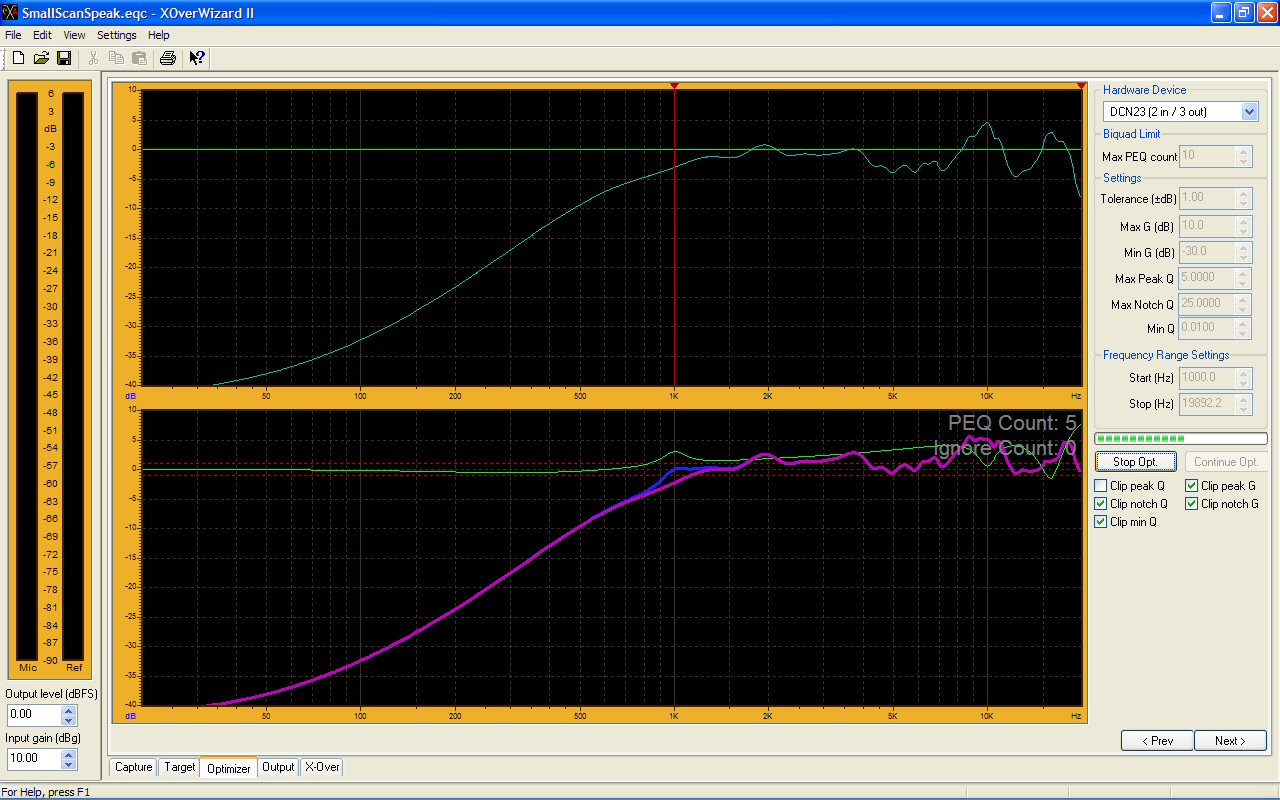The height and width of the screenshot is (800, 1280).
Task: Open the Edit menu
Action: click(x=42, y=35)
